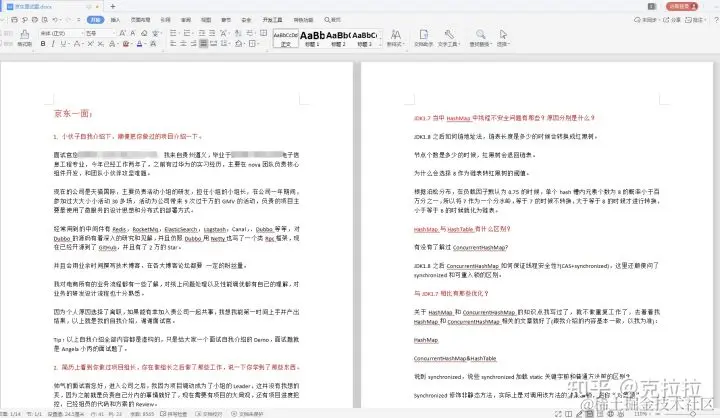The width and height of the screenshot is (720, 418).
Task: Click the justify alignment button
Action: pos(203,44)
